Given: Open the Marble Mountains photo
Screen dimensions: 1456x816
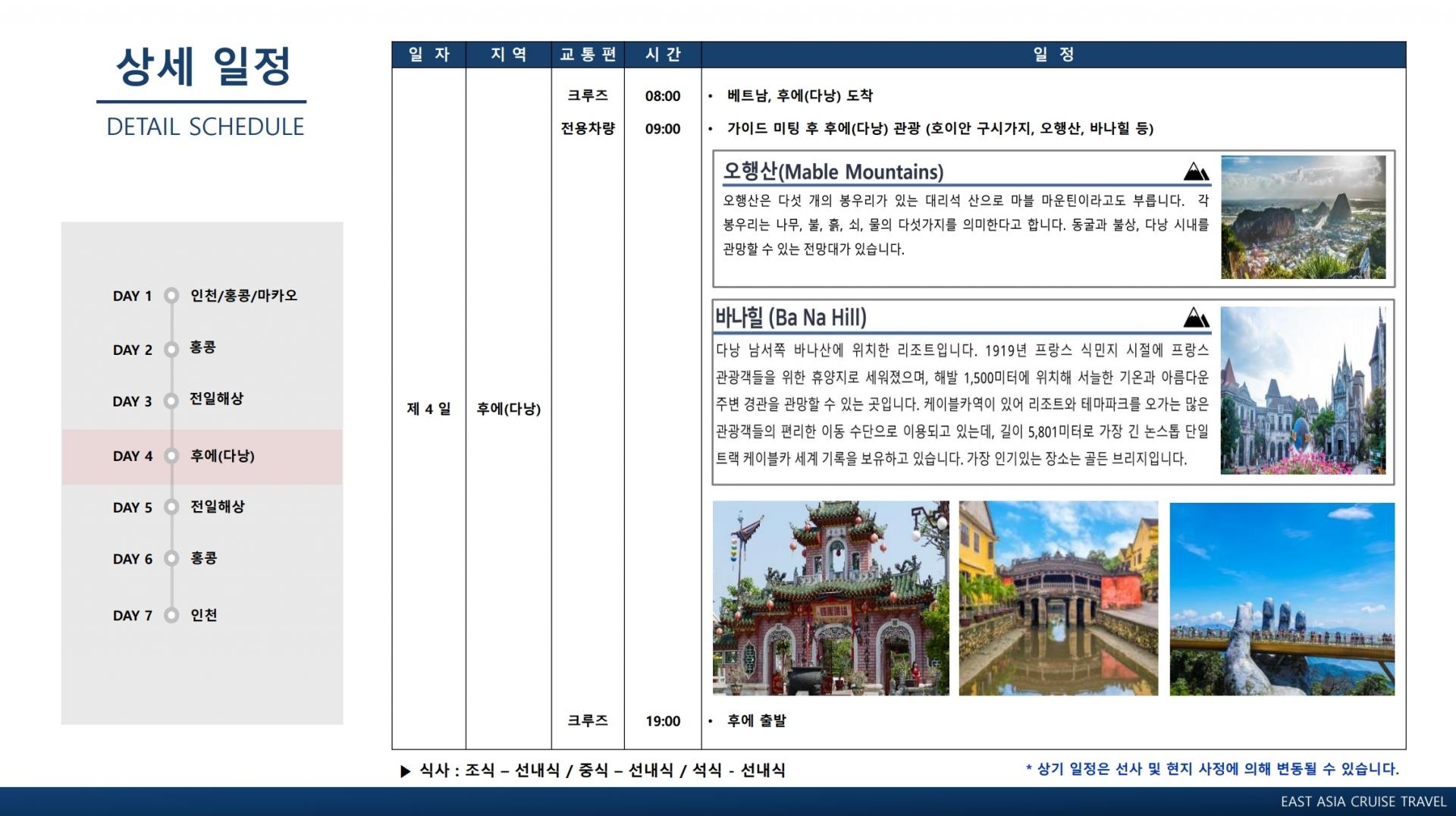Looking at the screenshot, I should click(x=1303, y=217).
